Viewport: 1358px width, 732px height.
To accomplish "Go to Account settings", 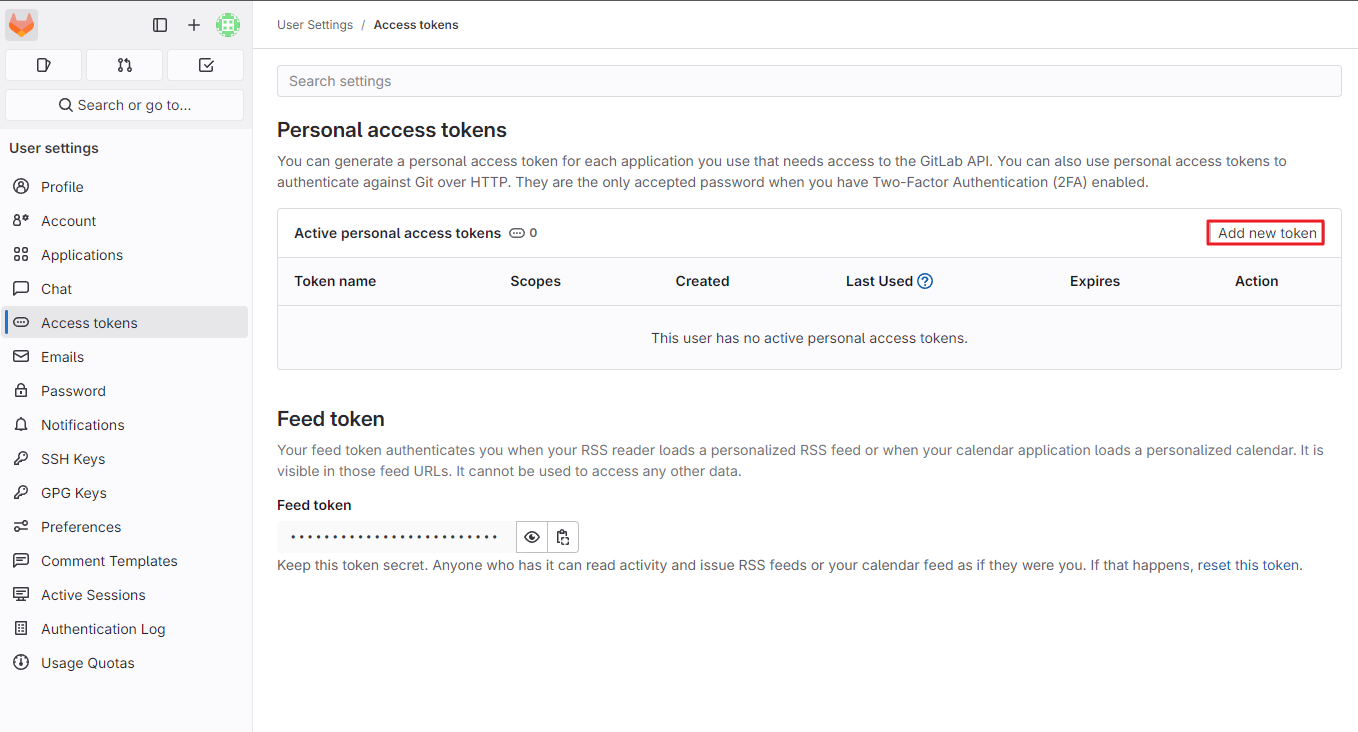I will click(126, 221).
